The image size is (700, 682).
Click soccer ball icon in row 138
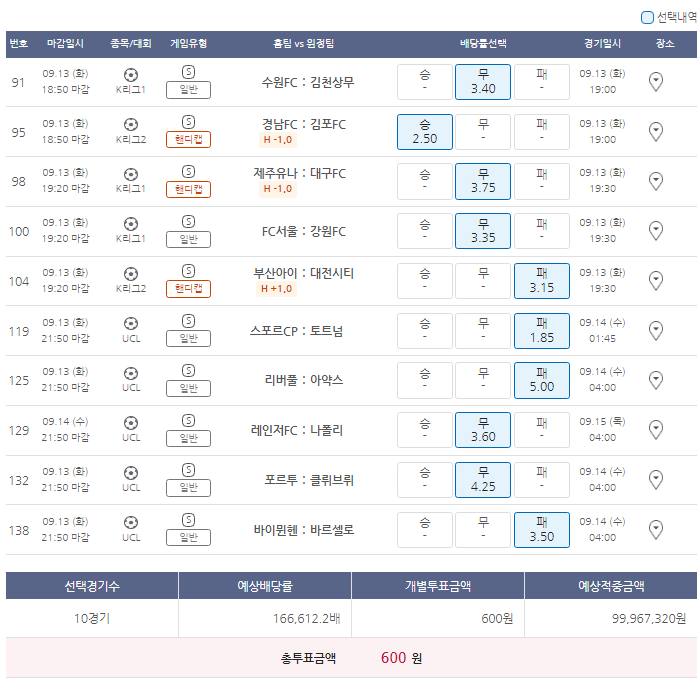pos(131,522)
